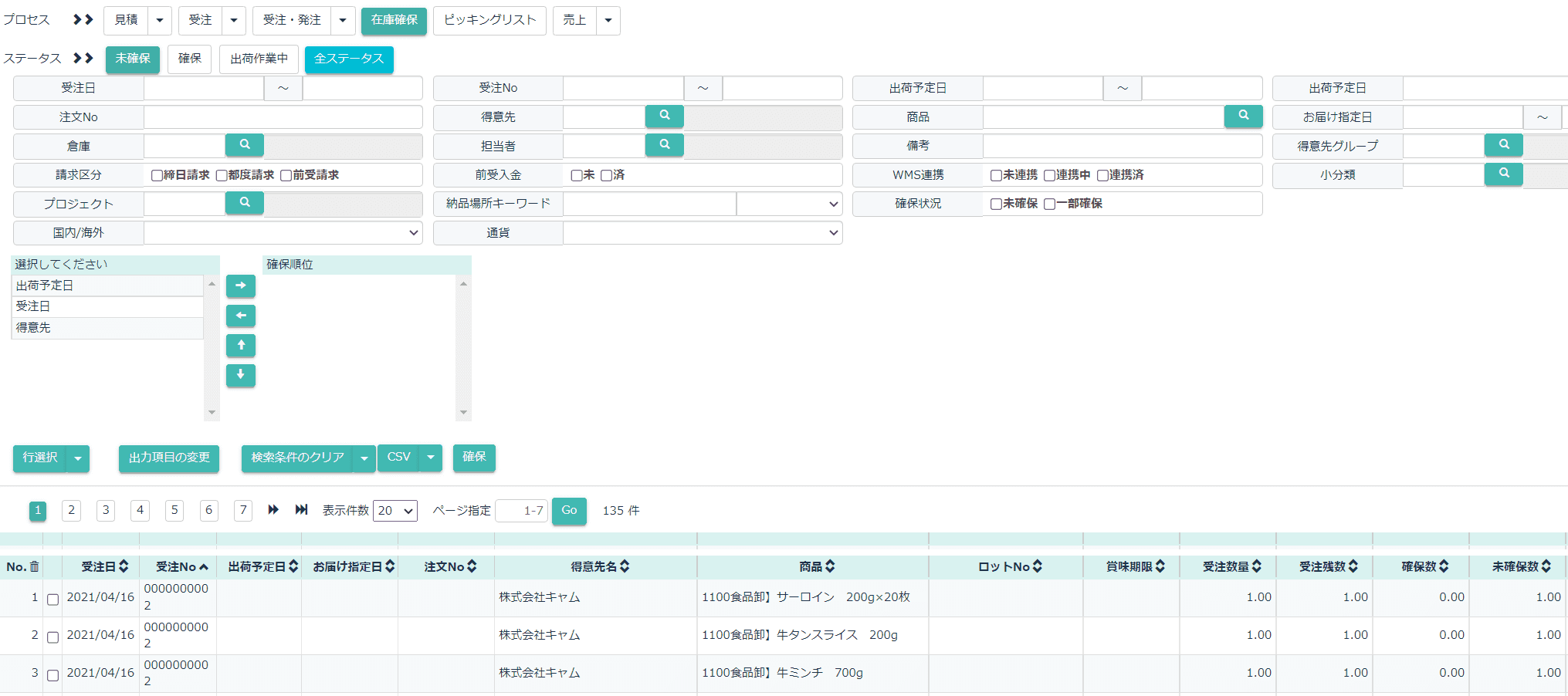Viewport: 1568px width, 696px height.
Task: Click the up arrow to raise priority
Action: (241, 346)
